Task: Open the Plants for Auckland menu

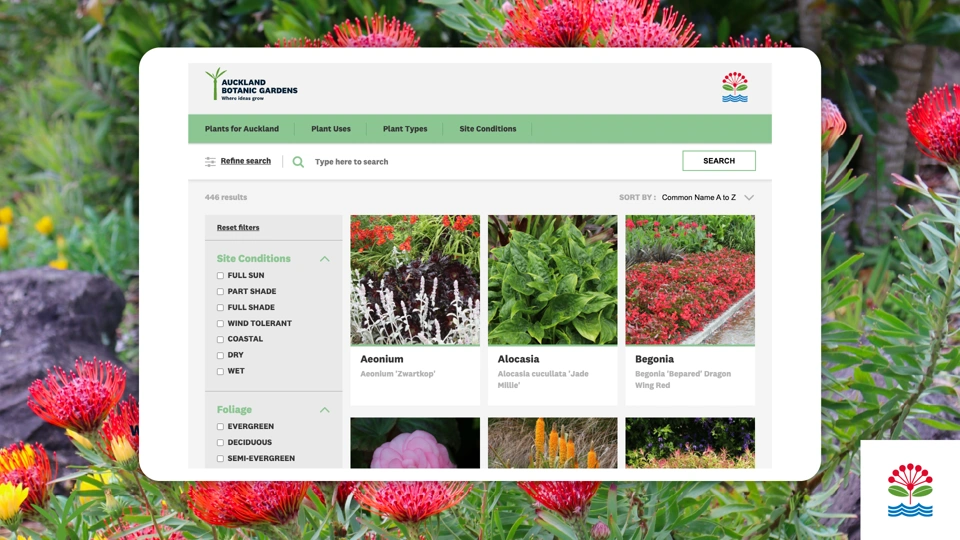Action: point(242,129)
